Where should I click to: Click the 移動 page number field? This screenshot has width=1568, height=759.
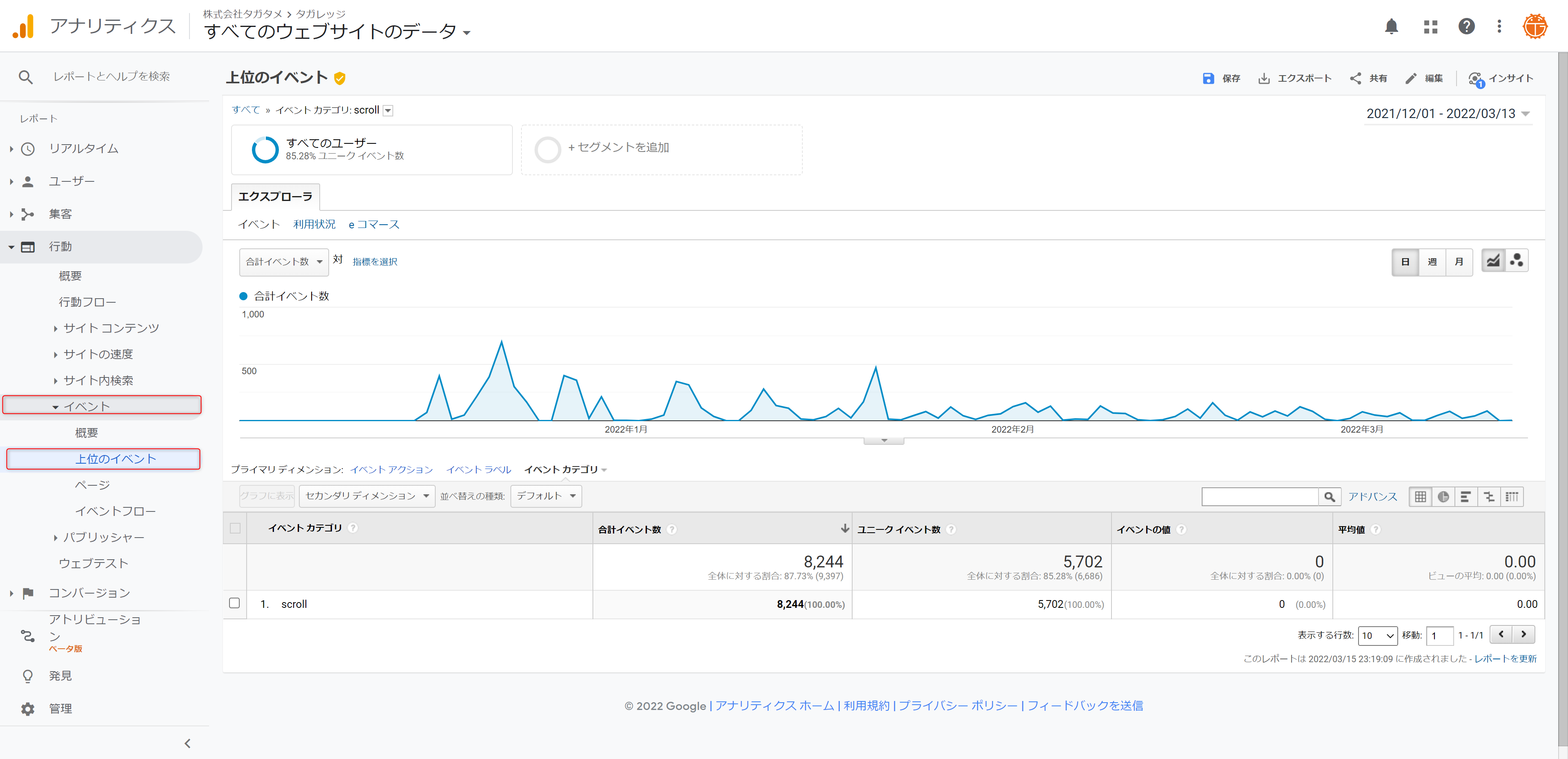pyautogui.click(x=1439, y=635)
